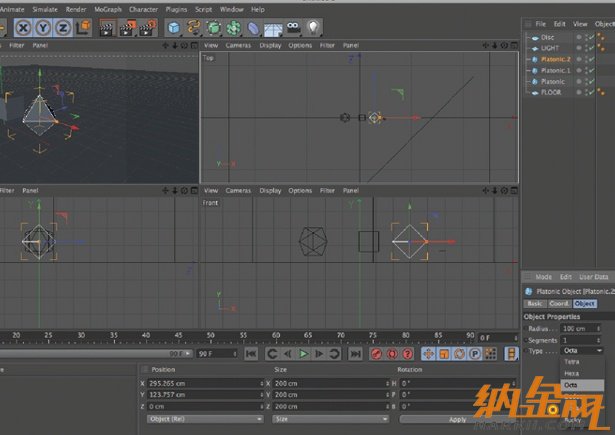This screenshot has width=615, height=435.
Task: Open the Animate menu
Action: [x=12, y=9]
